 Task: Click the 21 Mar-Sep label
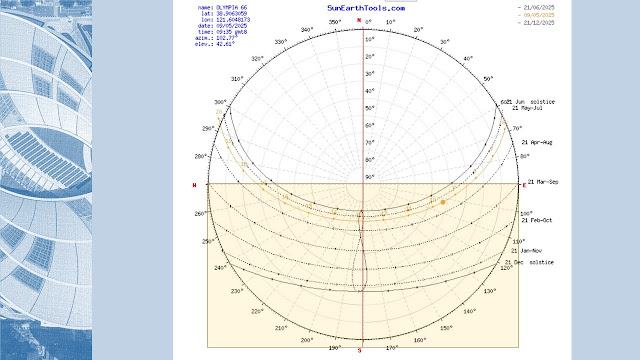point(543,182)
